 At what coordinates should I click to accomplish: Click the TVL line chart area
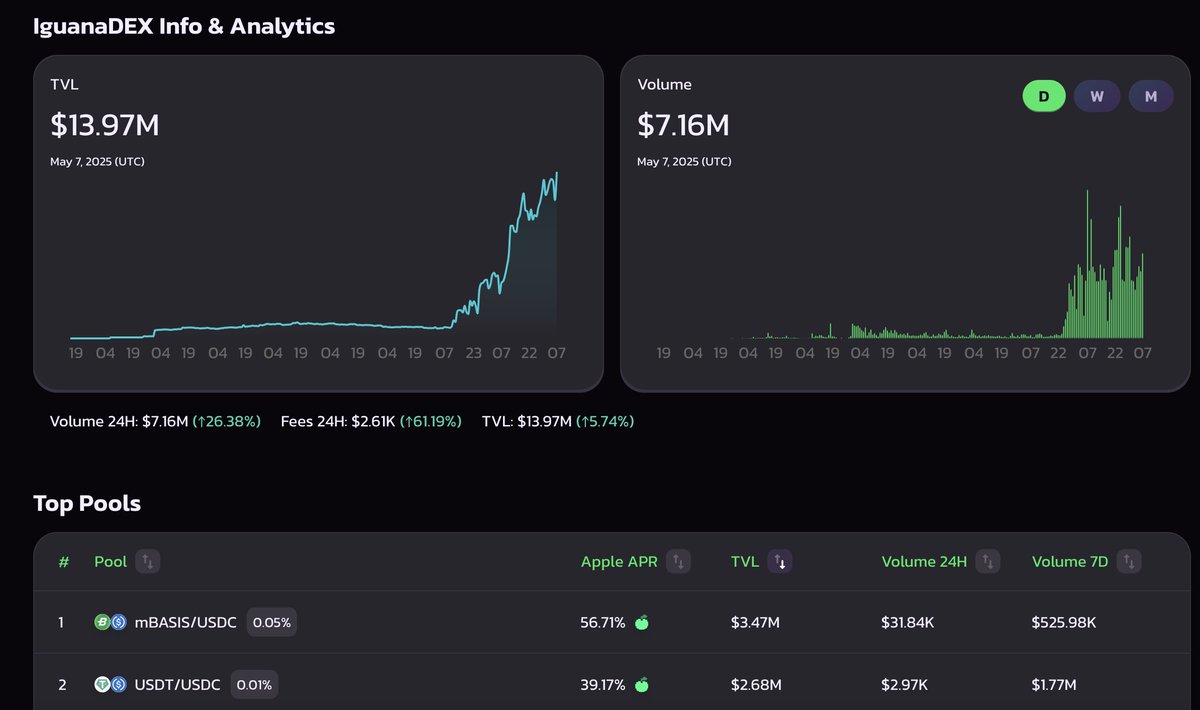[x=315, y=255]
